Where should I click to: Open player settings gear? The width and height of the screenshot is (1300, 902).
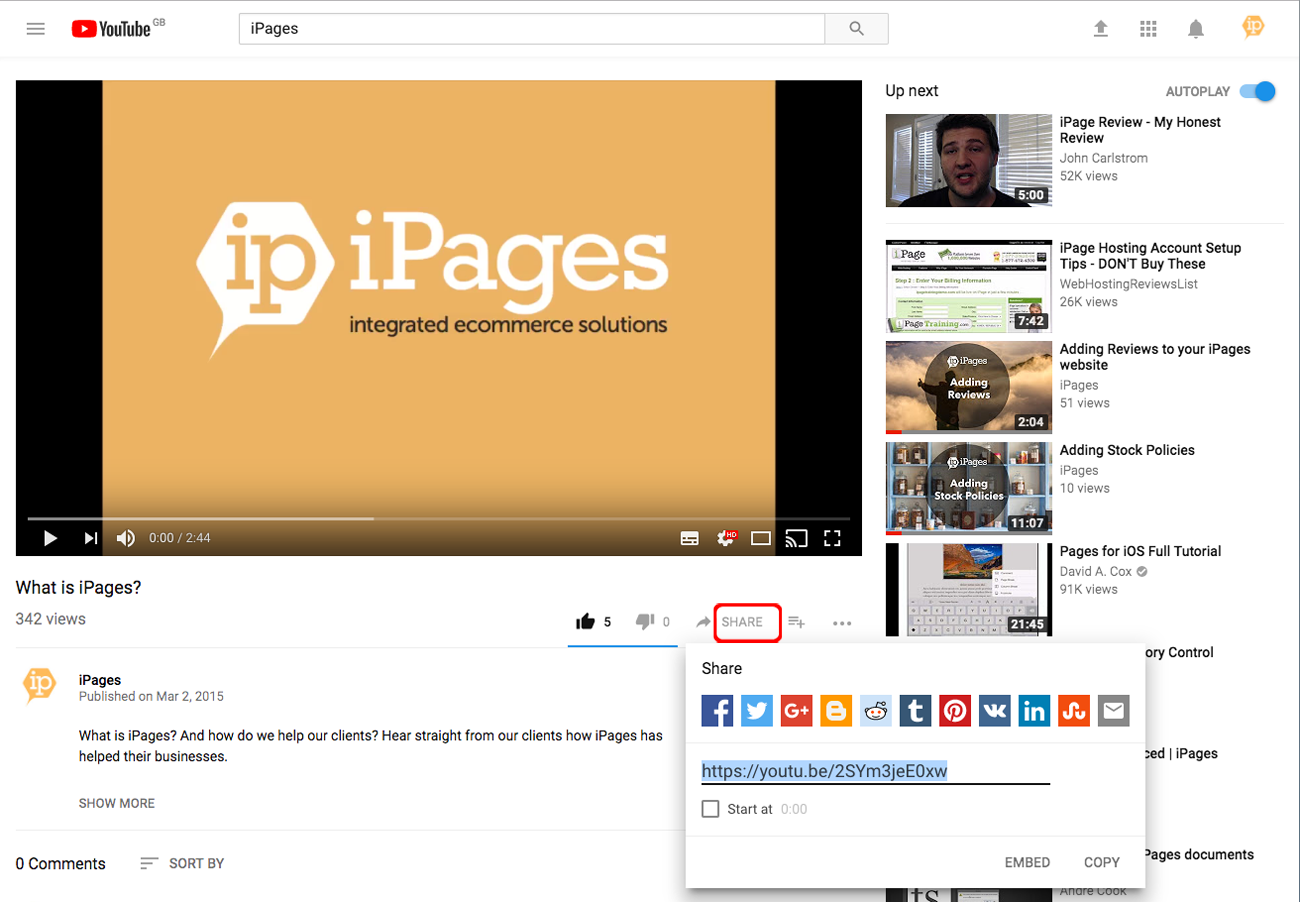pyautogui.click(x=727, y=538)
